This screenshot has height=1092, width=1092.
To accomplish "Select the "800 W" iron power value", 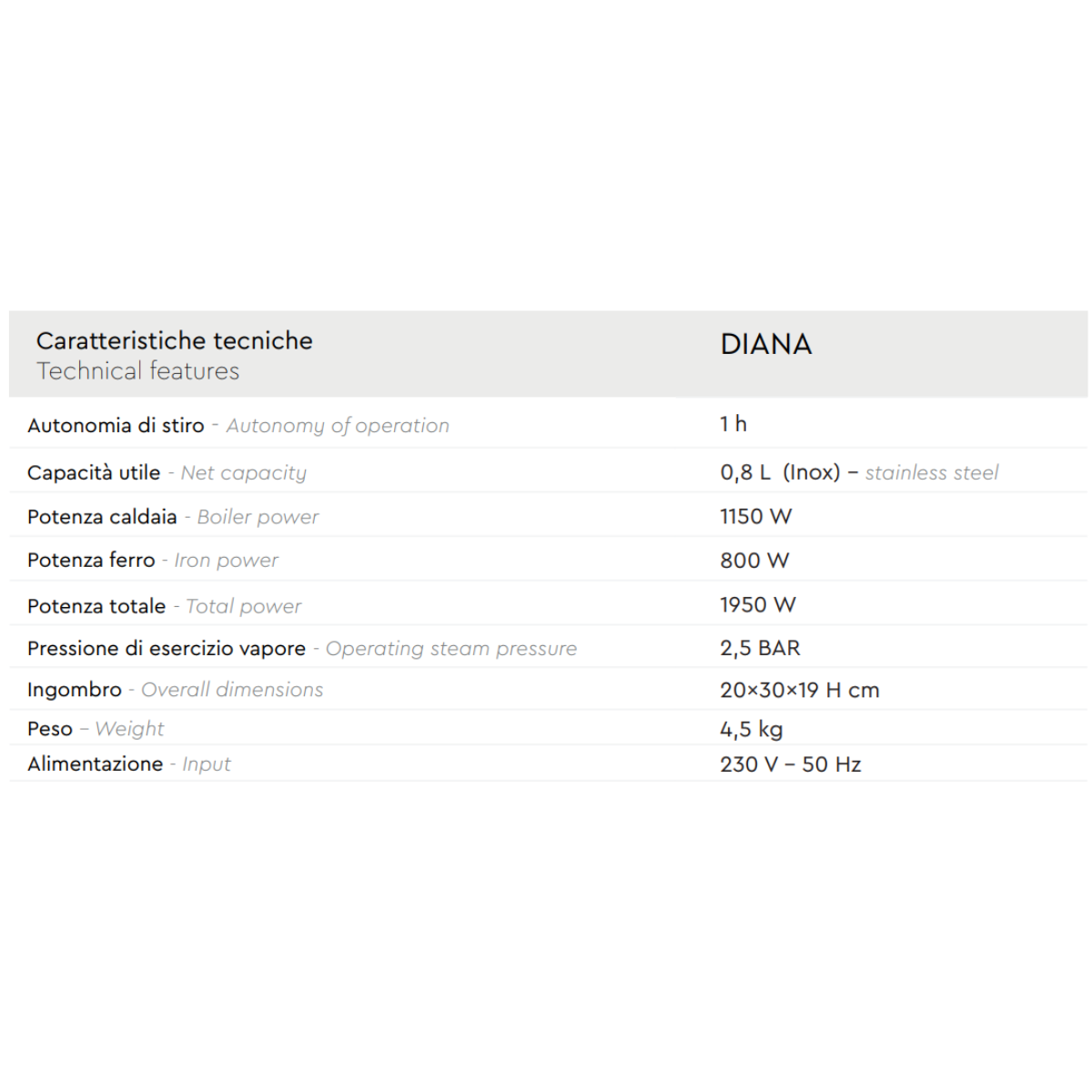I will [x=754, y=561].
